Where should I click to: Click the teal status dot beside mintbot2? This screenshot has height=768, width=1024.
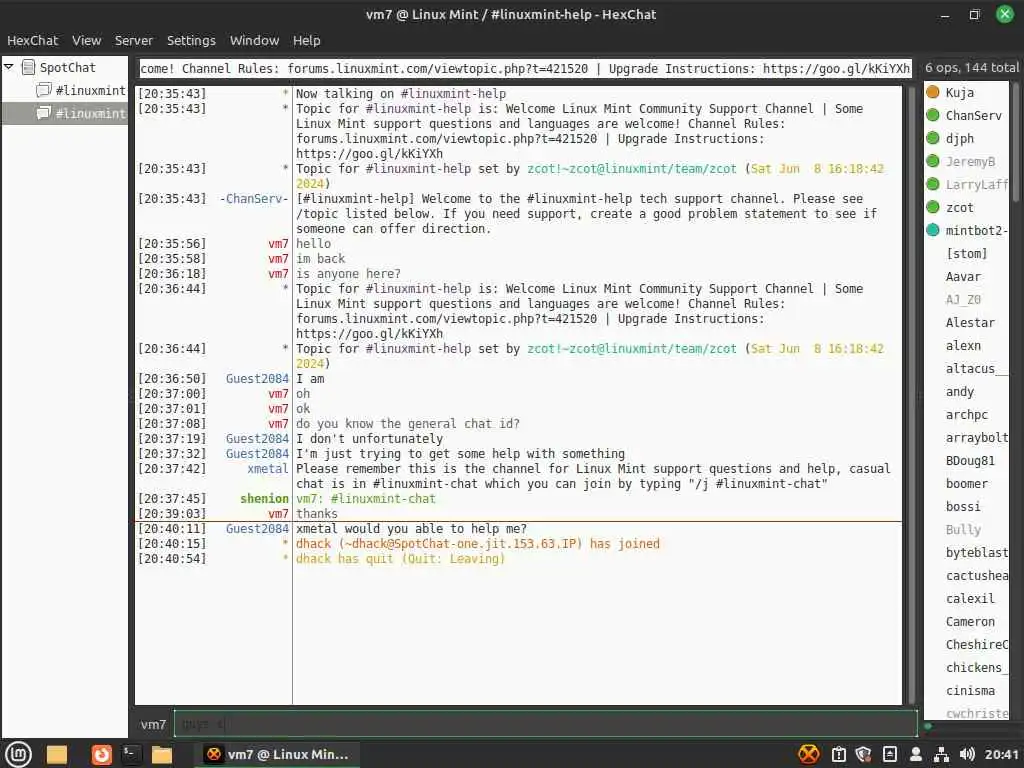pos(933,230)
